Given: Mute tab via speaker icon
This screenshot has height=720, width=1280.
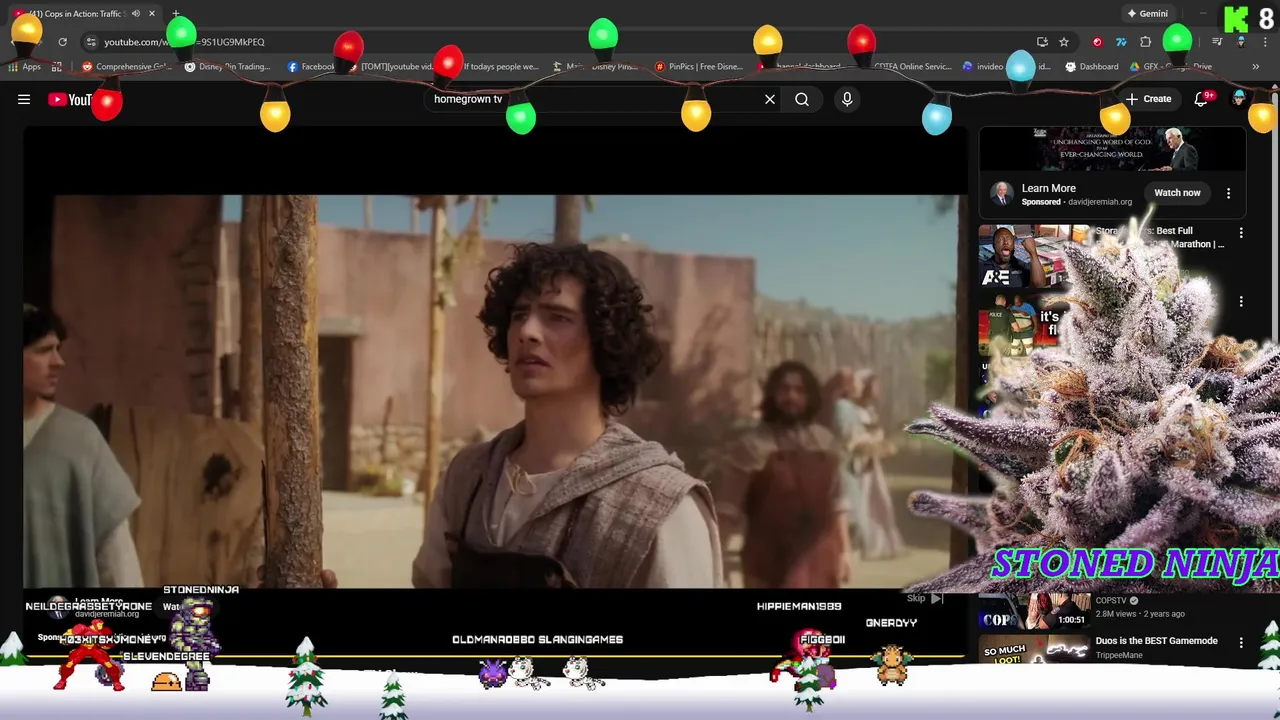Looking at the screenshot, I should [136, 14].
